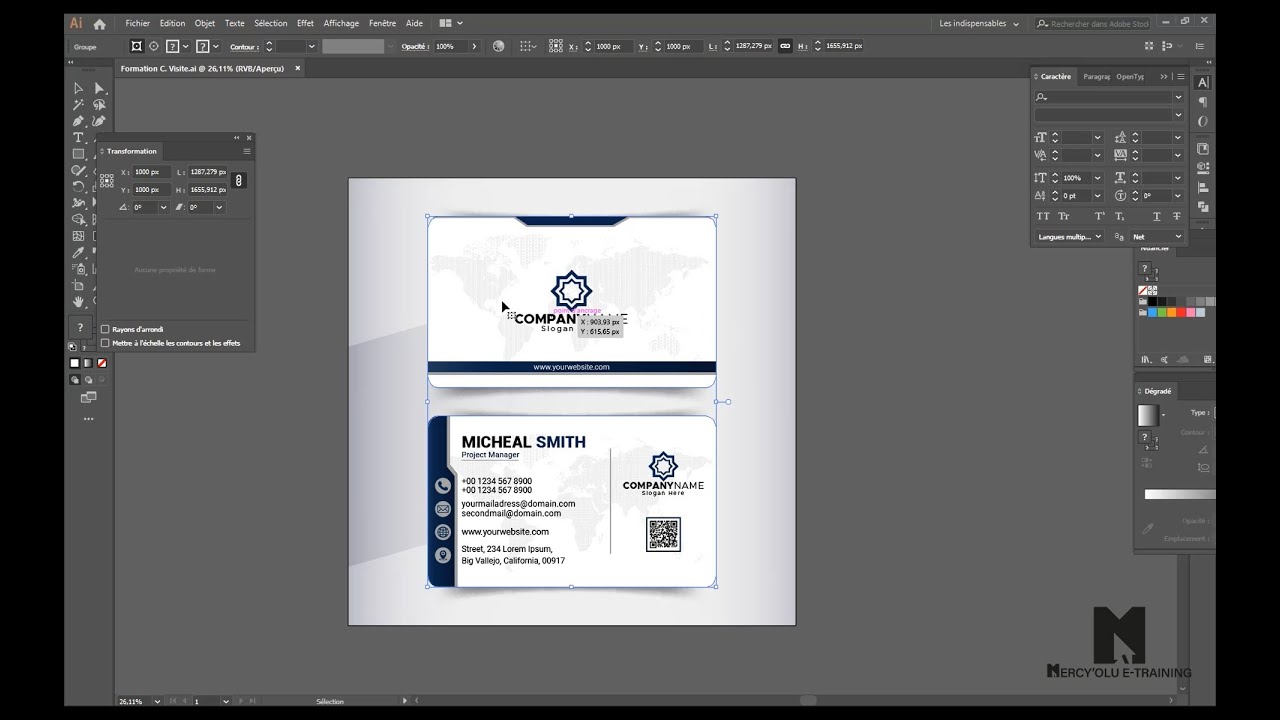Click the reference point grid in Transformation panel

click(x=106, y=181)
